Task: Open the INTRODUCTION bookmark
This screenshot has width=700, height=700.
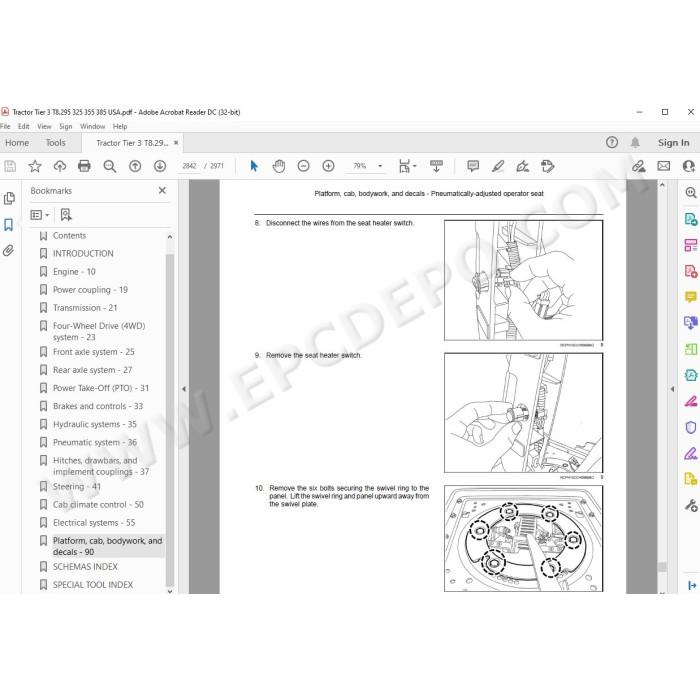Action: pos(83,254)
